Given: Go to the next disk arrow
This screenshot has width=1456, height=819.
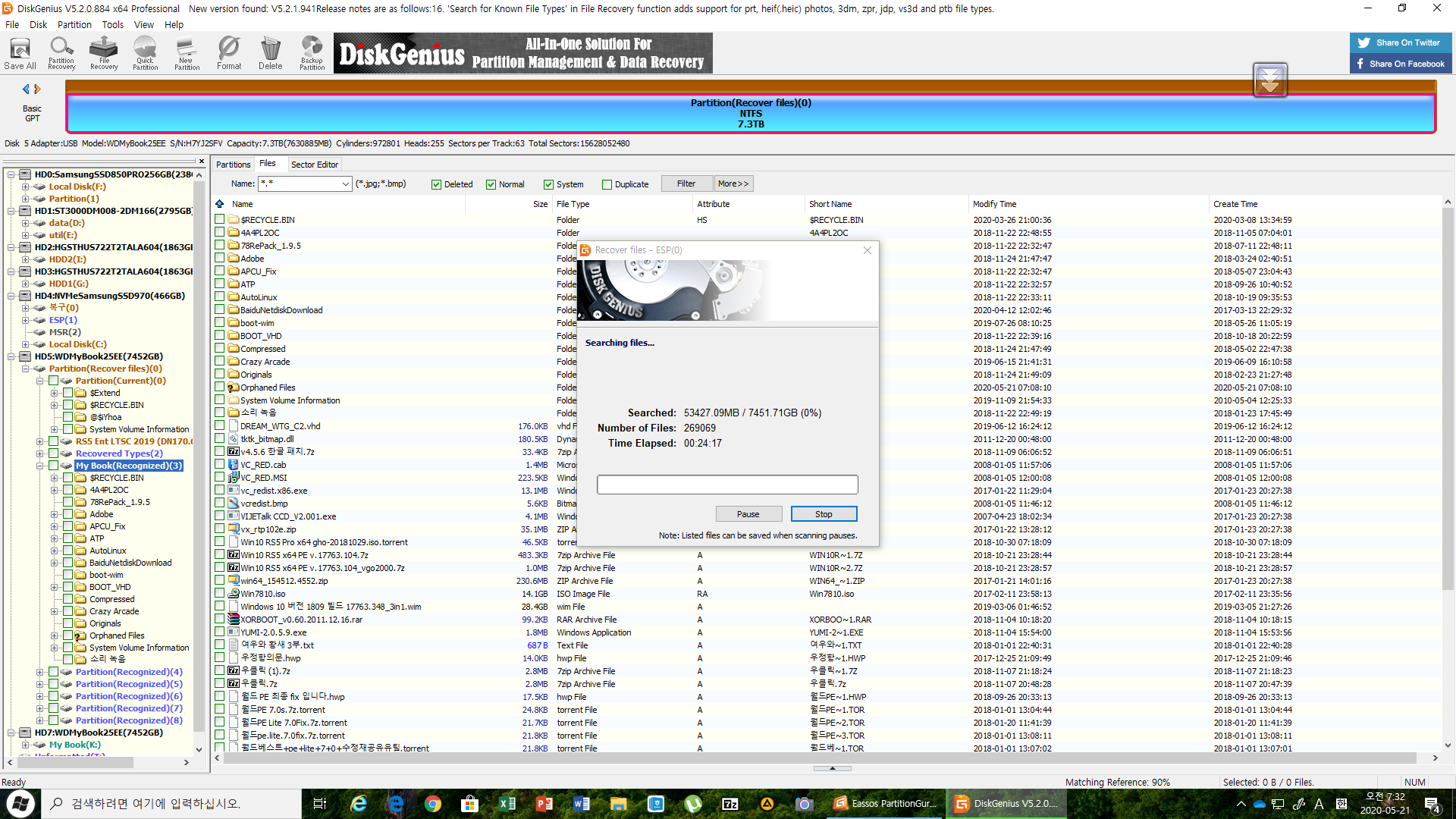Looking at the screenshot, I should pyautogui.click(x=37, y=89).
